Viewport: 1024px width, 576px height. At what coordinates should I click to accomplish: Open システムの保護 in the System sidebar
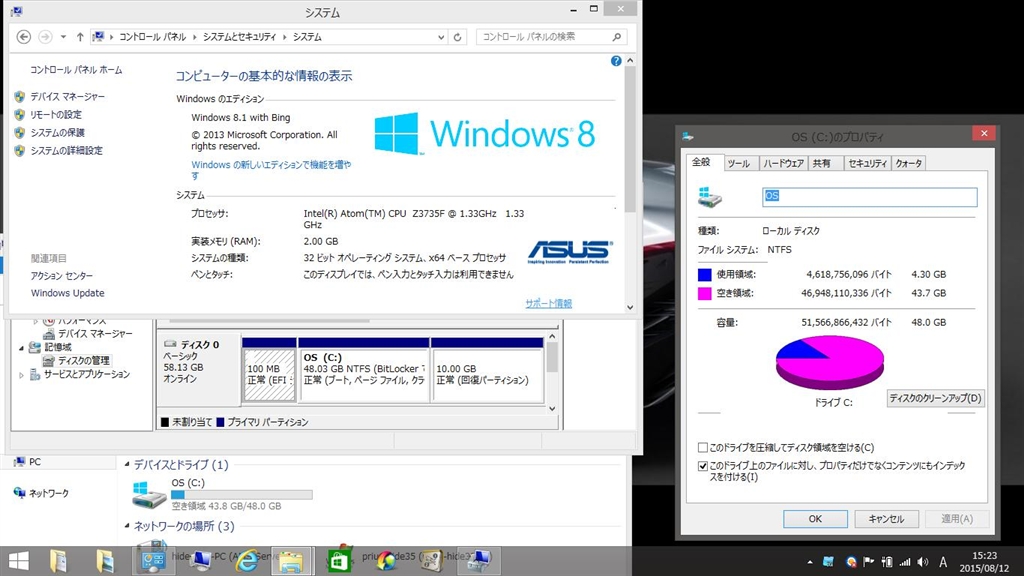[x=57, y=133]
